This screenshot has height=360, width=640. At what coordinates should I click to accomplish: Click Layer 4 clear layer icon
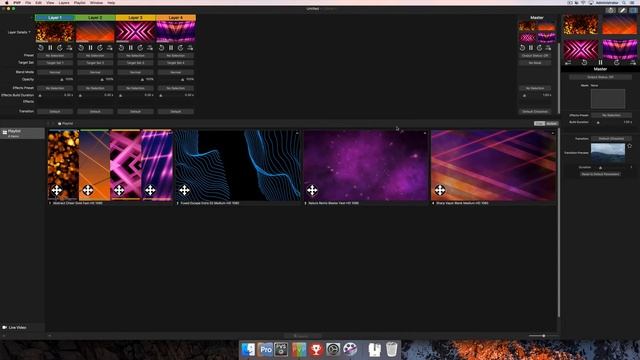pyautogui.click(x=190, y=48)
